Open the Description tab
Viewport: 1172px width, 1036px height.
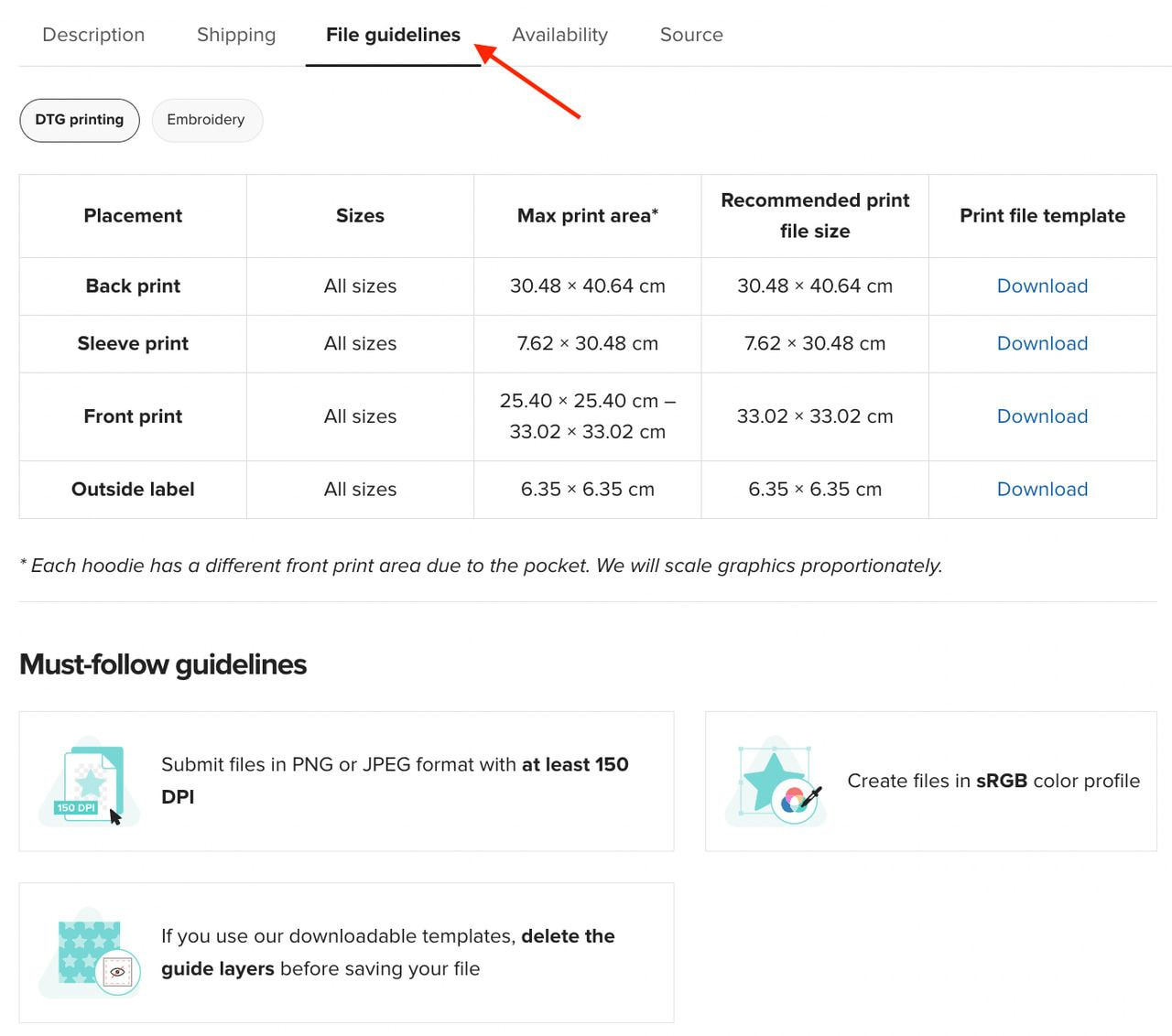point(93,35)
